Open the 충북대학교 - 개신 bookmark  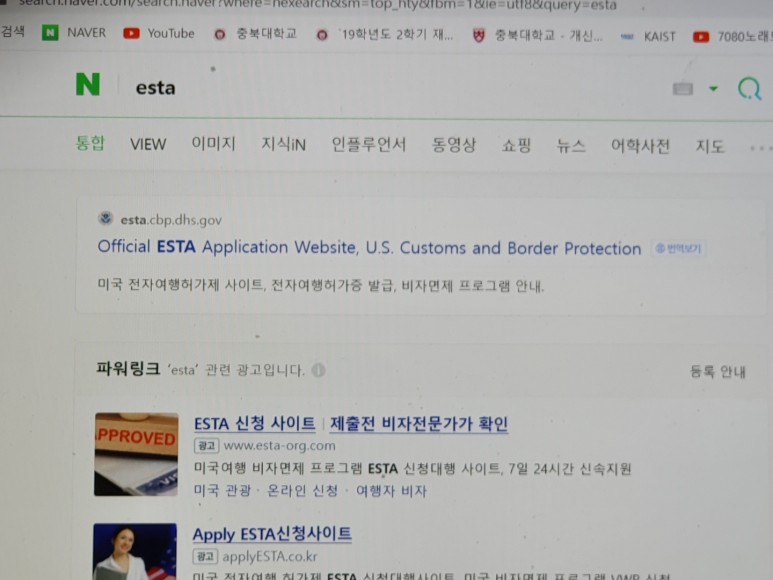click(537, 36)
